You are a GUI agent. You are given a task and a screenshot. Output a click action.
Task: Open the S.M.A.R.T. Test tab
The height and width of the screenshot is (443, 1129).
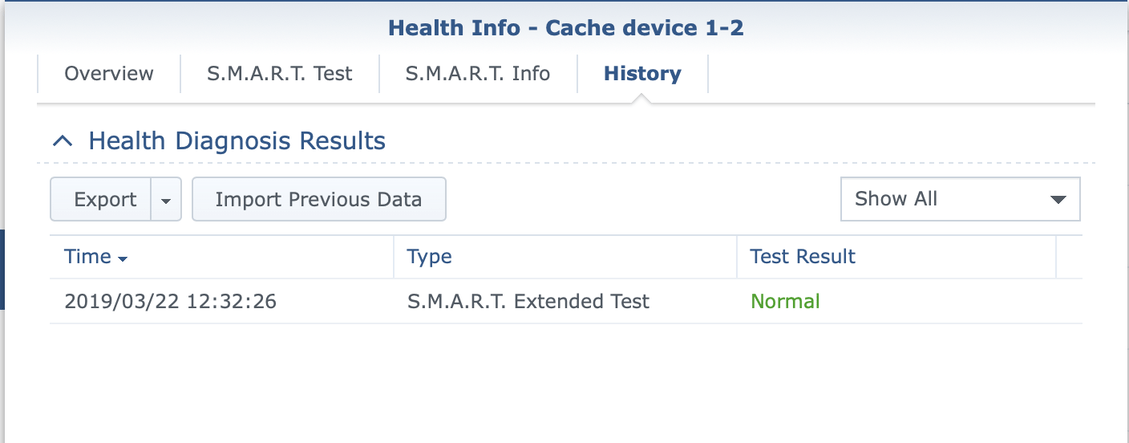(280, 74)
